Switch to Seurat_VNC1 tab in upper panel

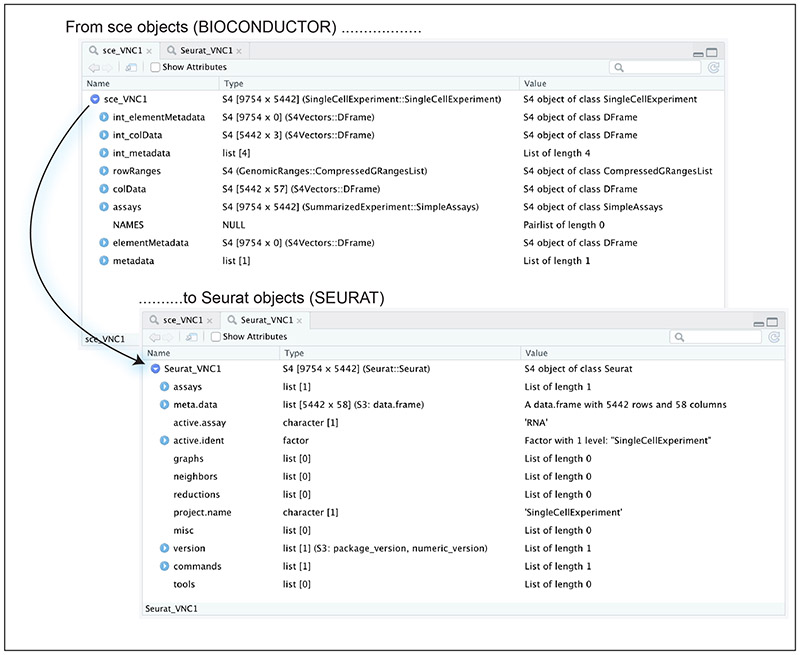[x=206, y=51]
